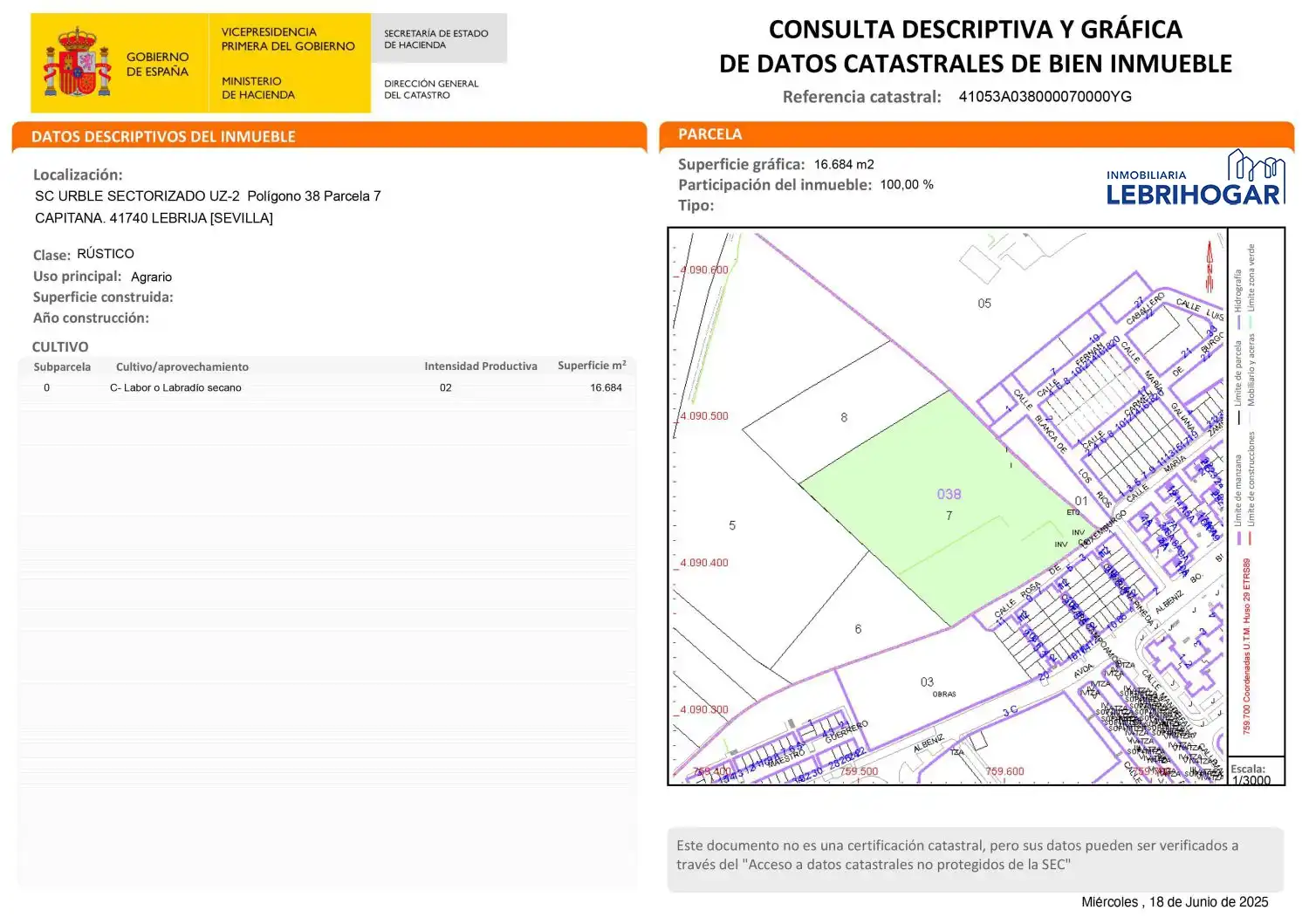The width and height of the screenshot is (1309, 924).
Task: Click the Subparcela column header
Action: point(62,366)
